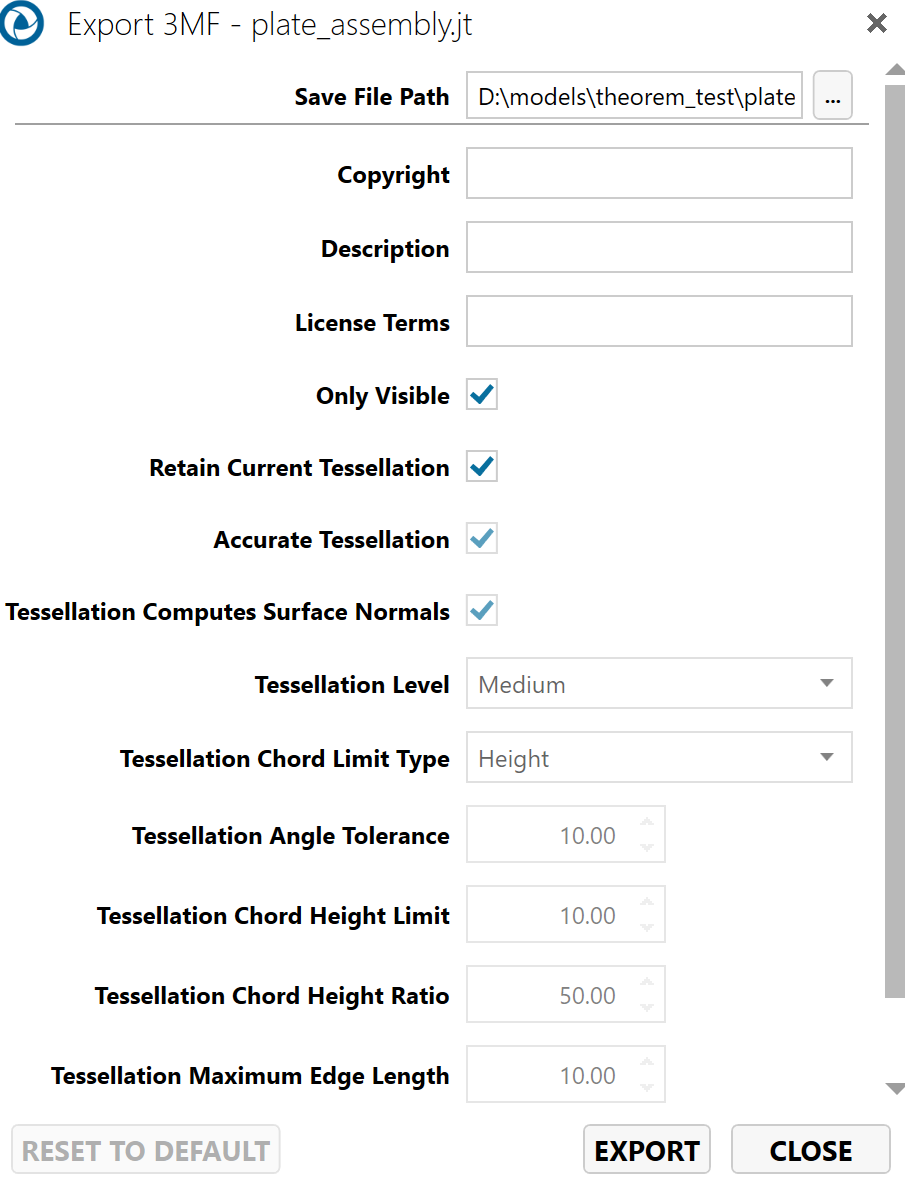The height and width of the screenshot is (1186, 905).
Task: Click the Copyright text field
Action: point(659,174)
